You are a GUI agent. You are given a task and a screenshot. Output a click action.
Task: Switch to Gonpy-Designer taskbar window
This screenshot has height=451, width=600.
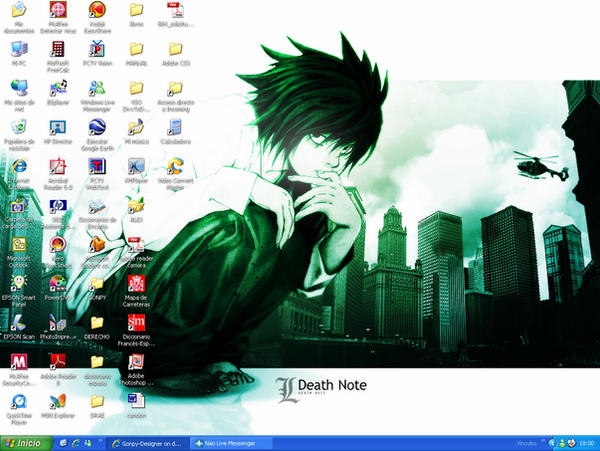click(x=147, y=444)
